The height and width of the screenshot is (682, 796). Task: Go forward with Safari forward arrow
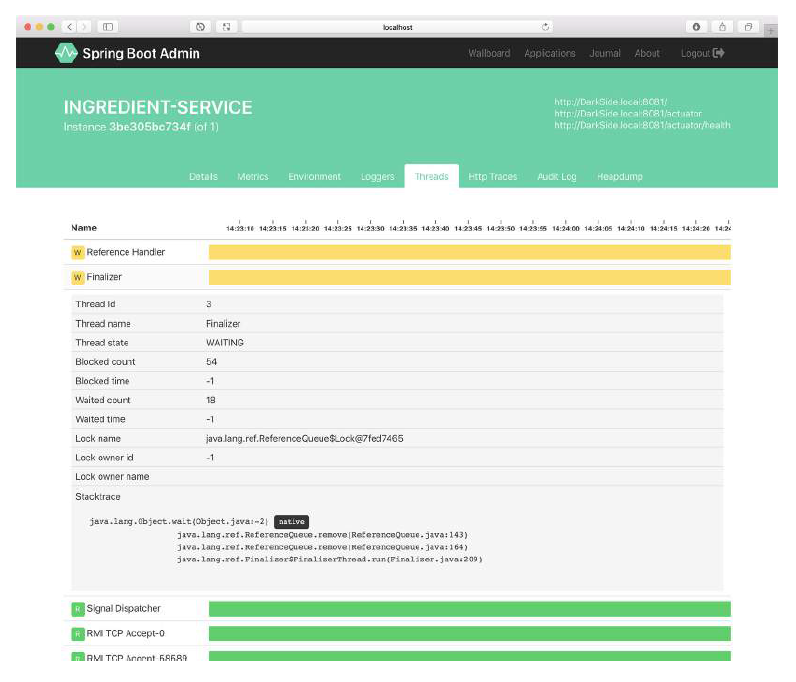point(84,27)
